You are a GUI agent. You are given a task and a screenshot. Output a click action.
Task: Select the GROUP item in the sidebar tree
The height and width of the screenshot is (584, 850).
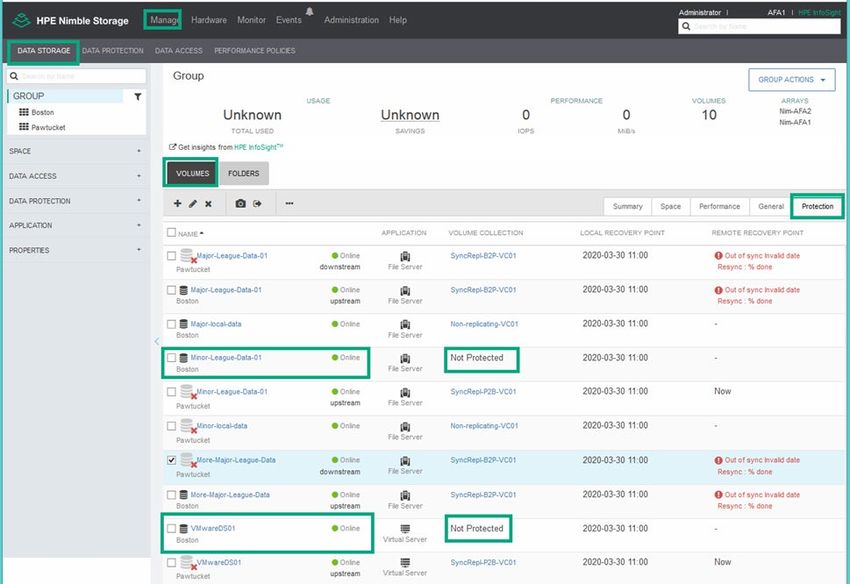66,96
